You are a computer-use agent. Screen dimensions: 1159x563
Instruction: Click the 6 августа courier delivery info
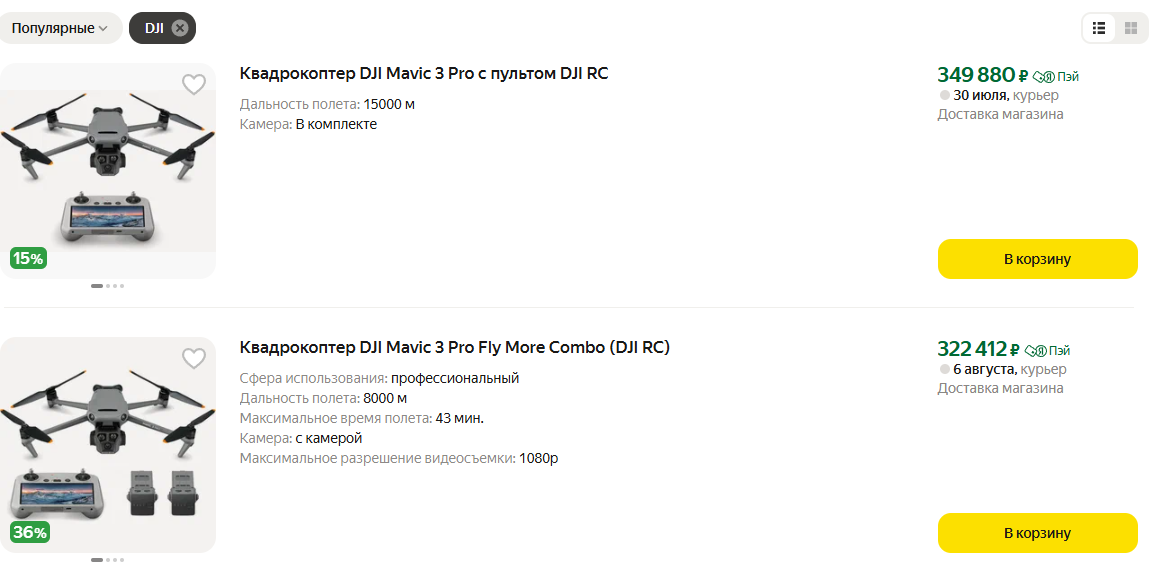[x=1003, y=369]
